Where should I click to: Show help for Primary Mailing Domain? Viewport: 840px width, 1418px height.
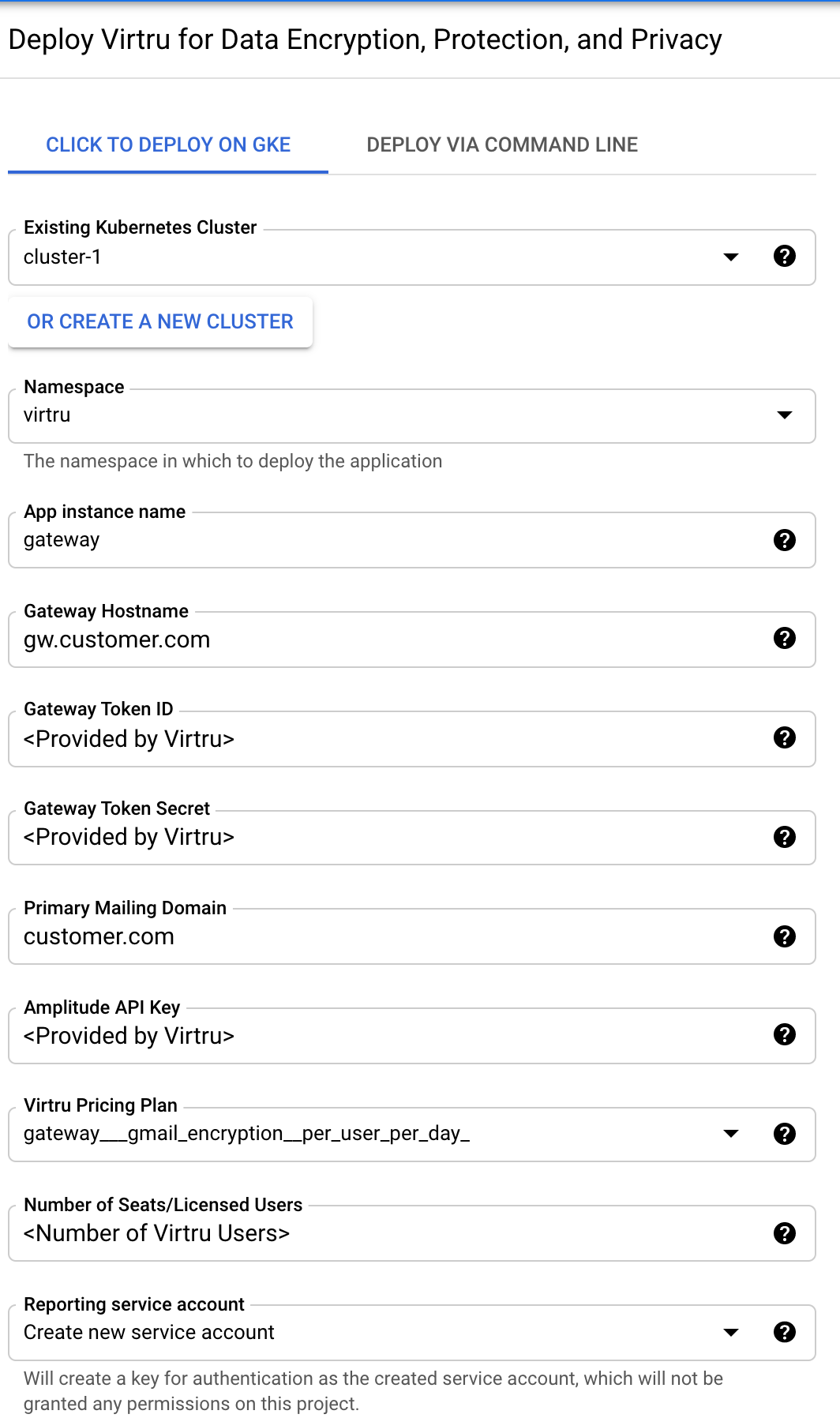pos(784,936)
